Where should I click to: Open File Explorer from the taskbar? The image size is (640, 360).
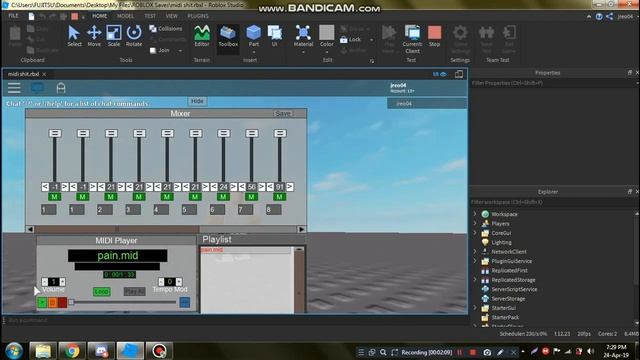click(42, 351)
